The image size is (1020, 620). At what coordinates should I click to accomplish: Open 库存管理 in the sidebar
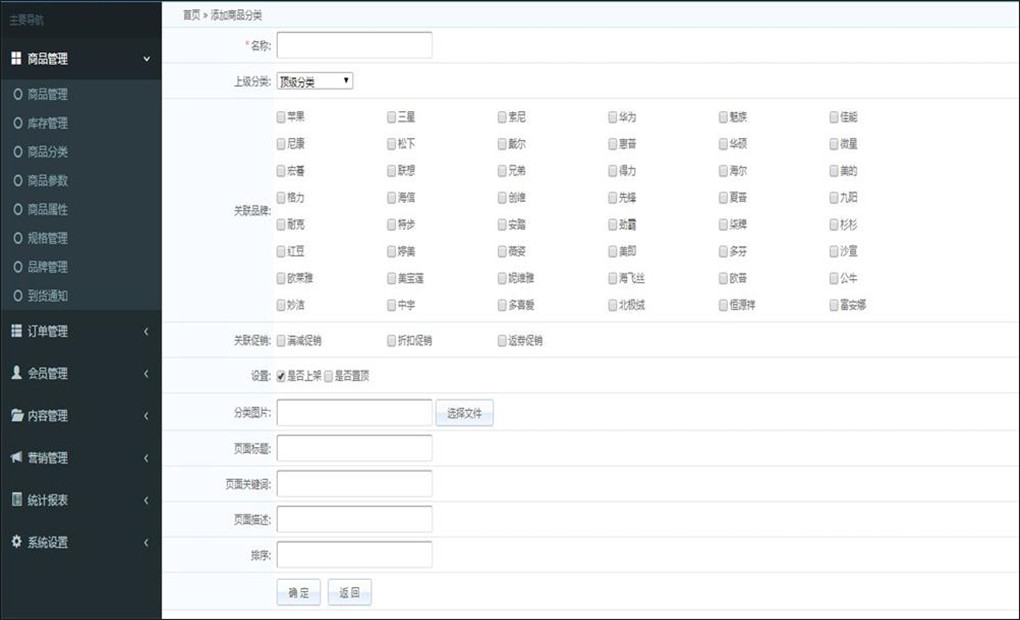click(47, 123)
